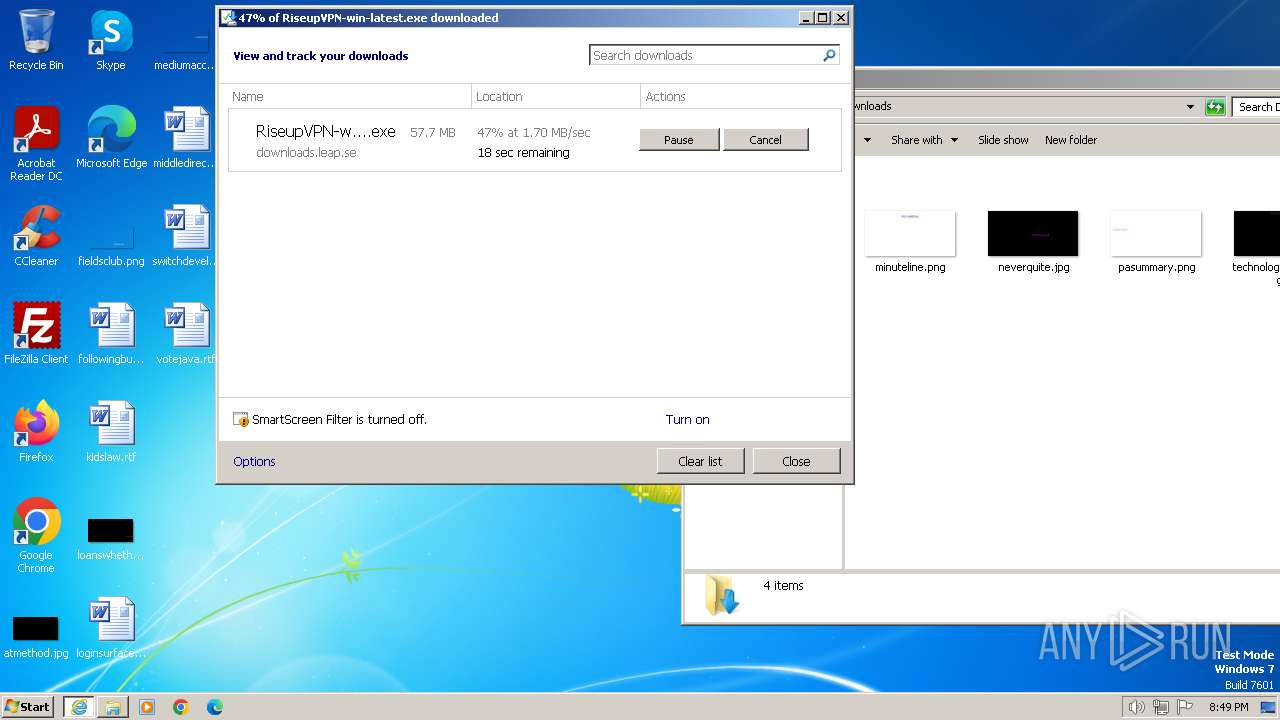This screenshot has height=720, width=1280.
Task: Open download manager Options link
Action: [254, 462]
